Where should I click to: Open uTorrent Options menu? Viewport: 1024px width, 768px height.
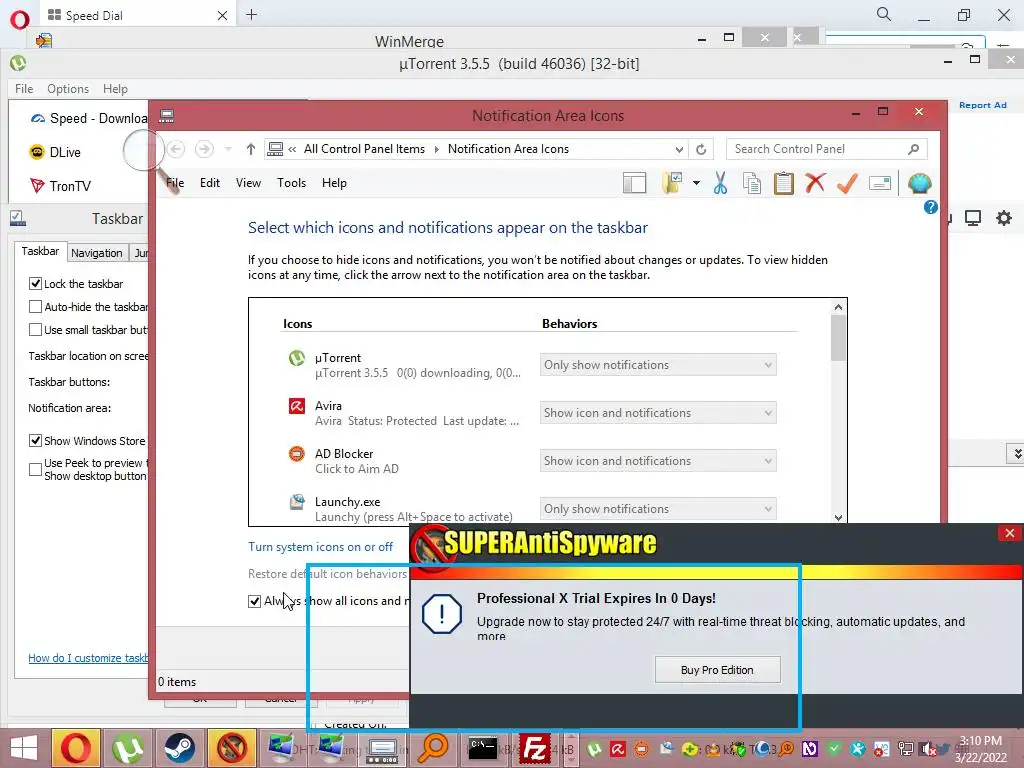pos(68,89)
